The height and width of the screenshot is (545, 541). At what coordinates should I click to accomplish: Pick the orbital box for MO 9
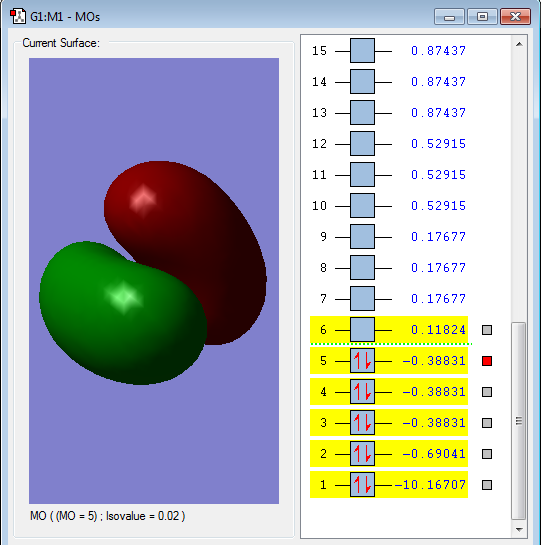[362, 237]
